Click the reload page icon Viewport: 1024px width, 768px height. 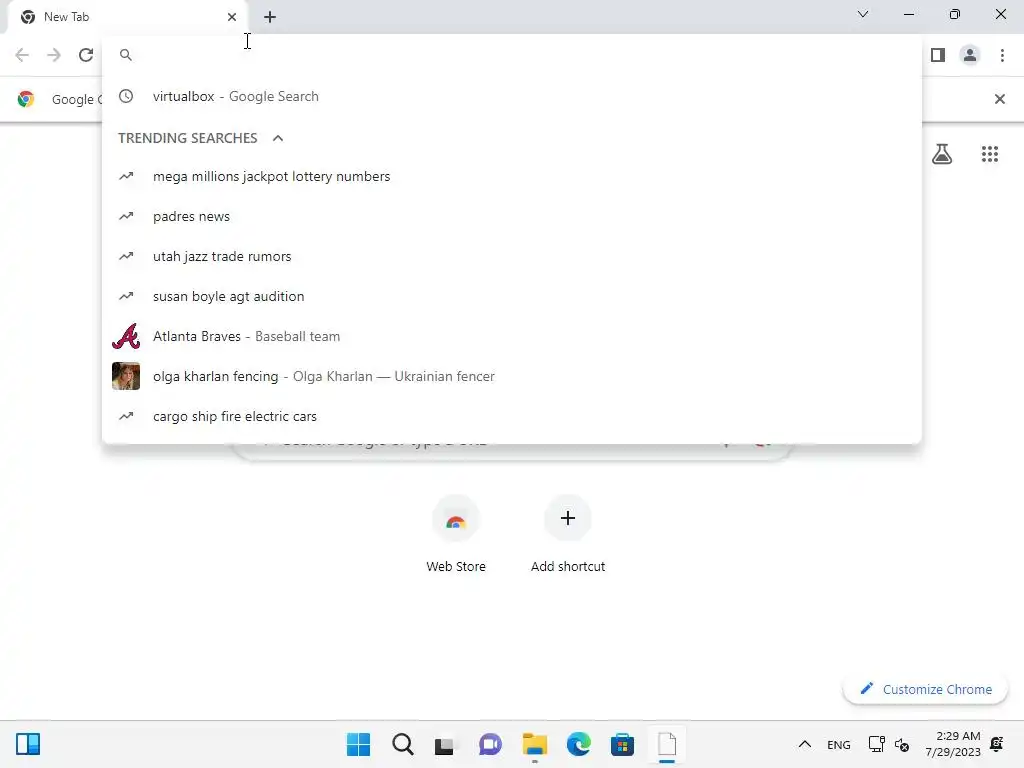[x=86, y=55]
